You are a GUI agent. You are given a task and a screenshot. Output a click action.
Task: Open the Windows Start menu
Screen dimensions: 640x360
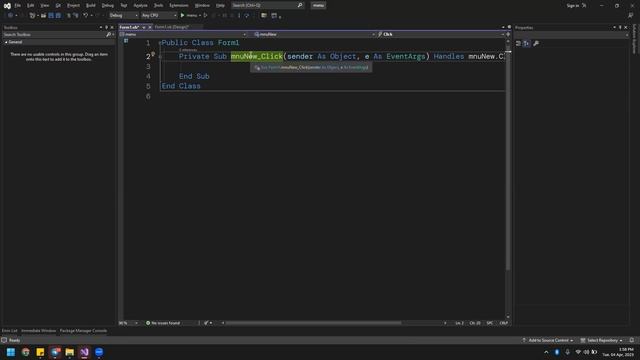pyautogui.click(x=11, y=352)
